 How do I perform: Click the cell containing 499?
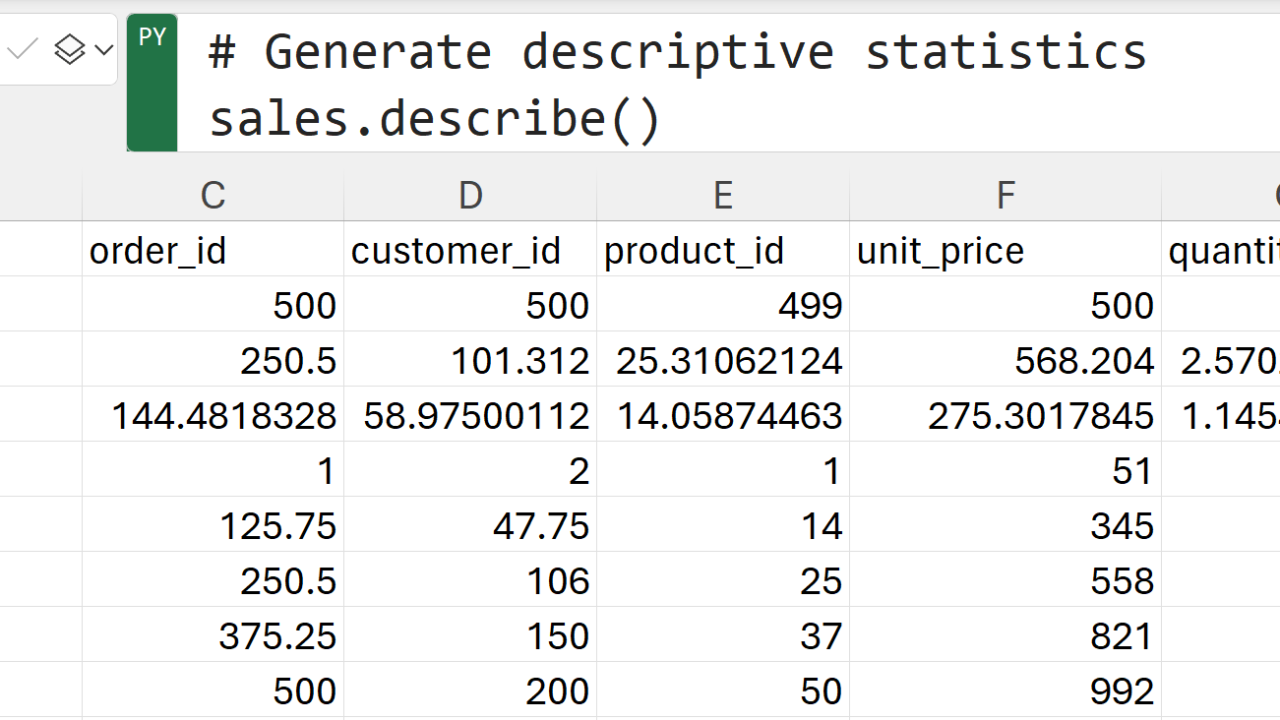pos(723,305)
